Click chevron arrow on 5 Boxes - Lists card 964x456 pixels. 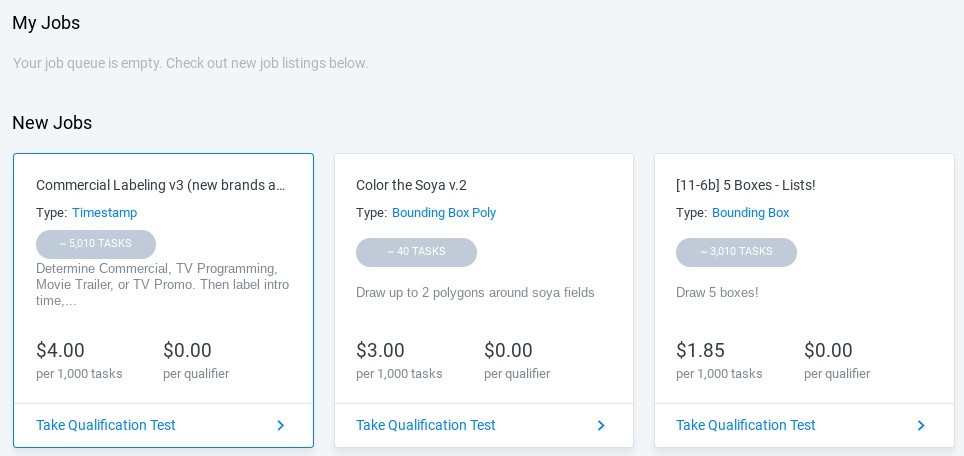921,426
